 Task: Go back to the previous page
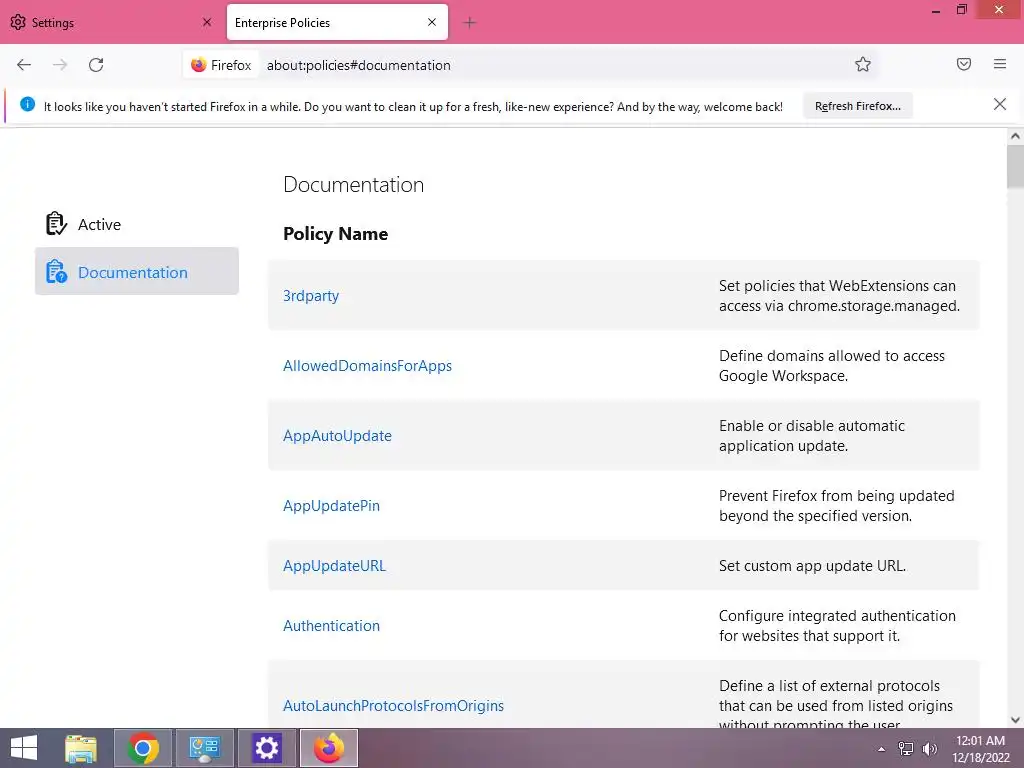tap(24, 65)
